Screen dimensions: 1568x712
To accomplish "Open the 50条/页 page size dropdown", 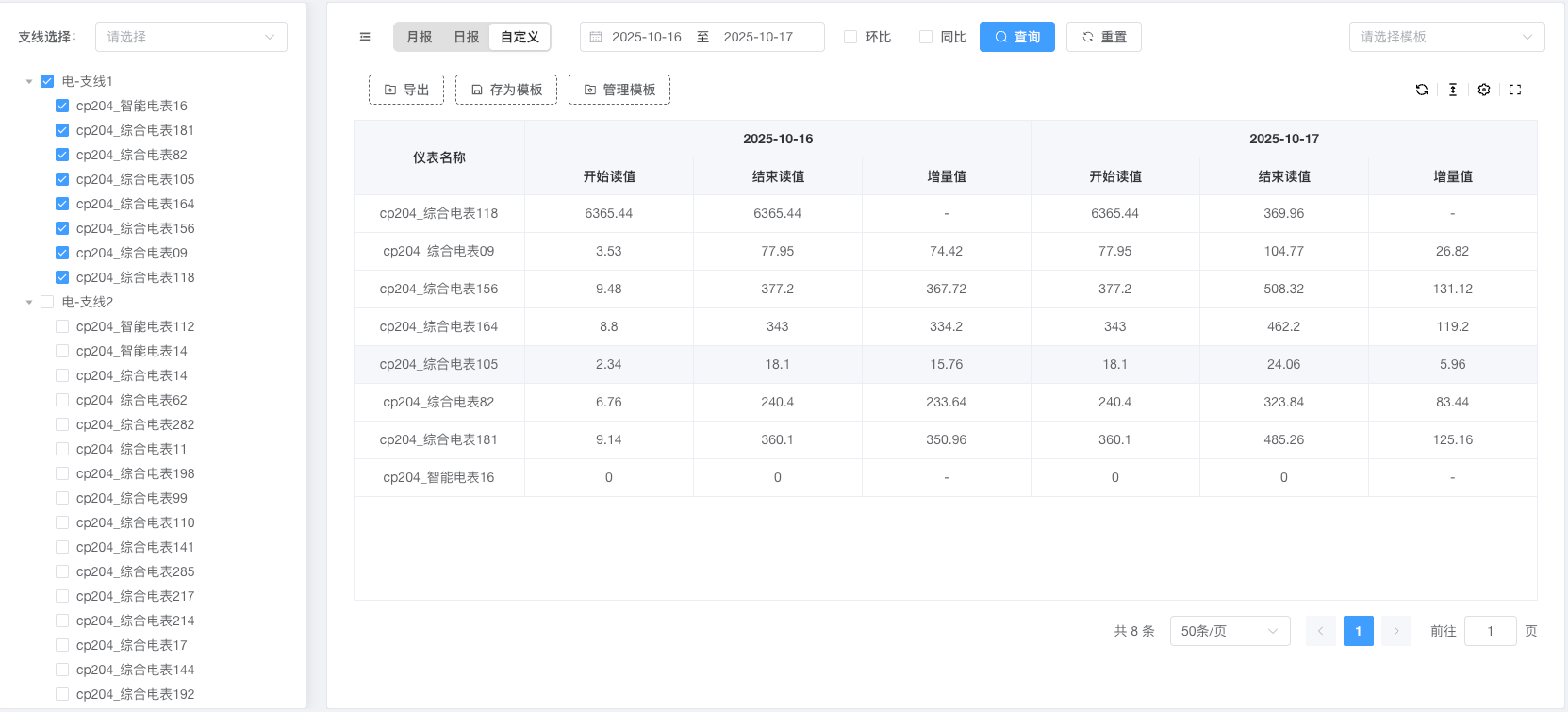I will 1230,631.
